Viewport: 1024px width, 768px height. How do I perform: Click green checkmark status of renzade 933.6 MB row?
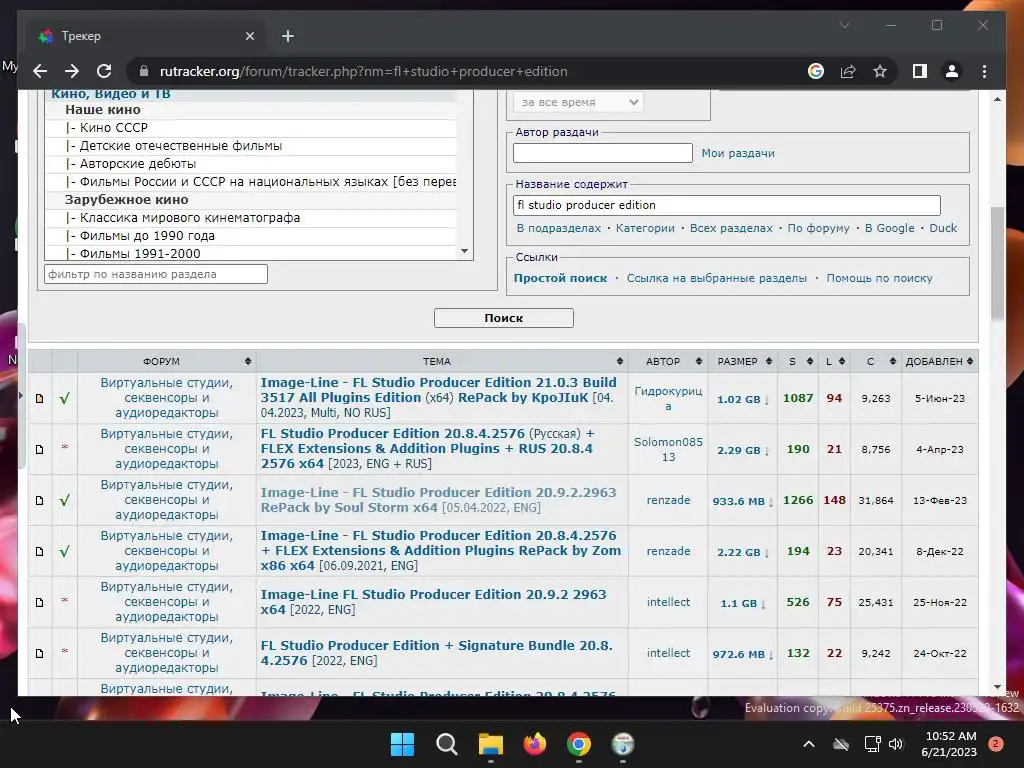click(64, 500)
